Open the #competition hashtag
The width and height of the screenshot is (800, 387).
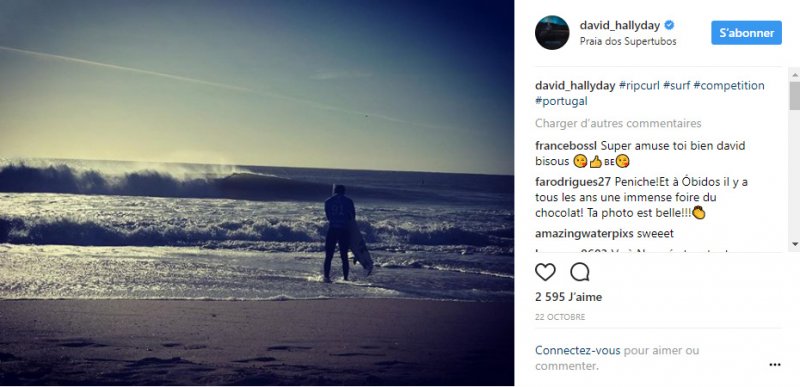(729, 86)
